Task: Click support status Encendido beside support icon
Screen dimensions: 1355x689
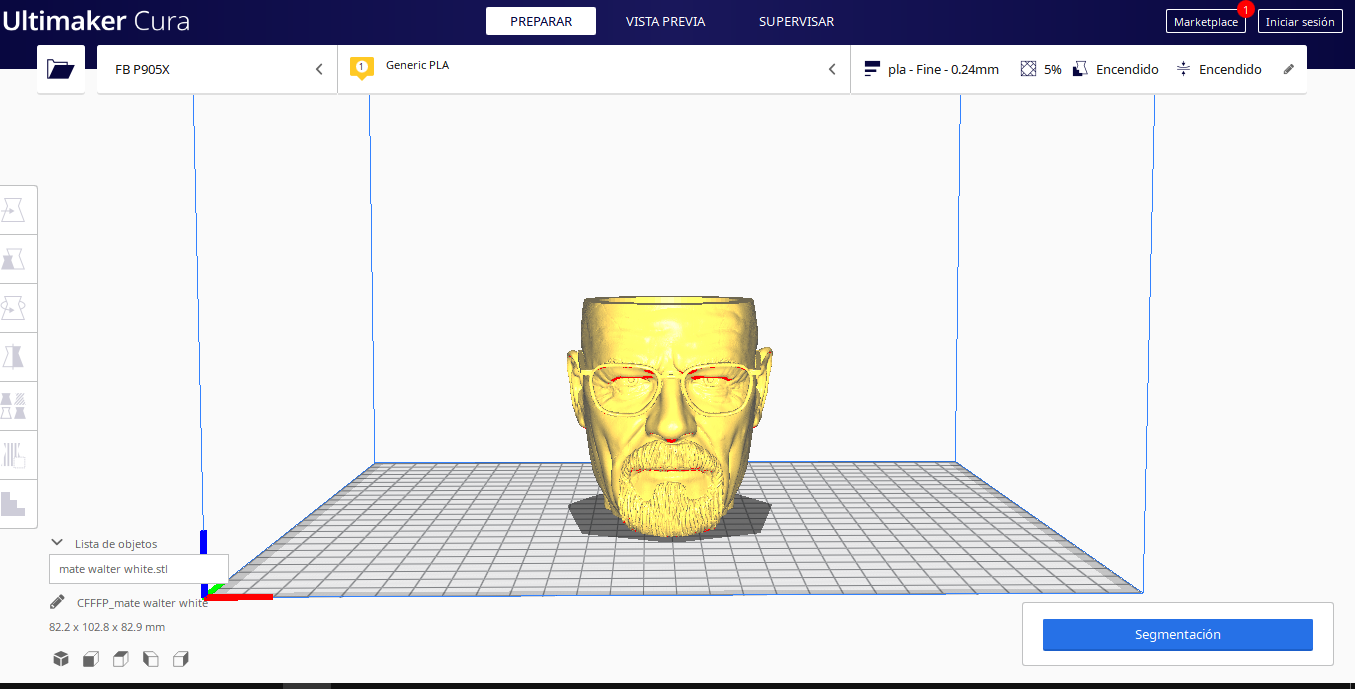Action: tap(1127, 69)
